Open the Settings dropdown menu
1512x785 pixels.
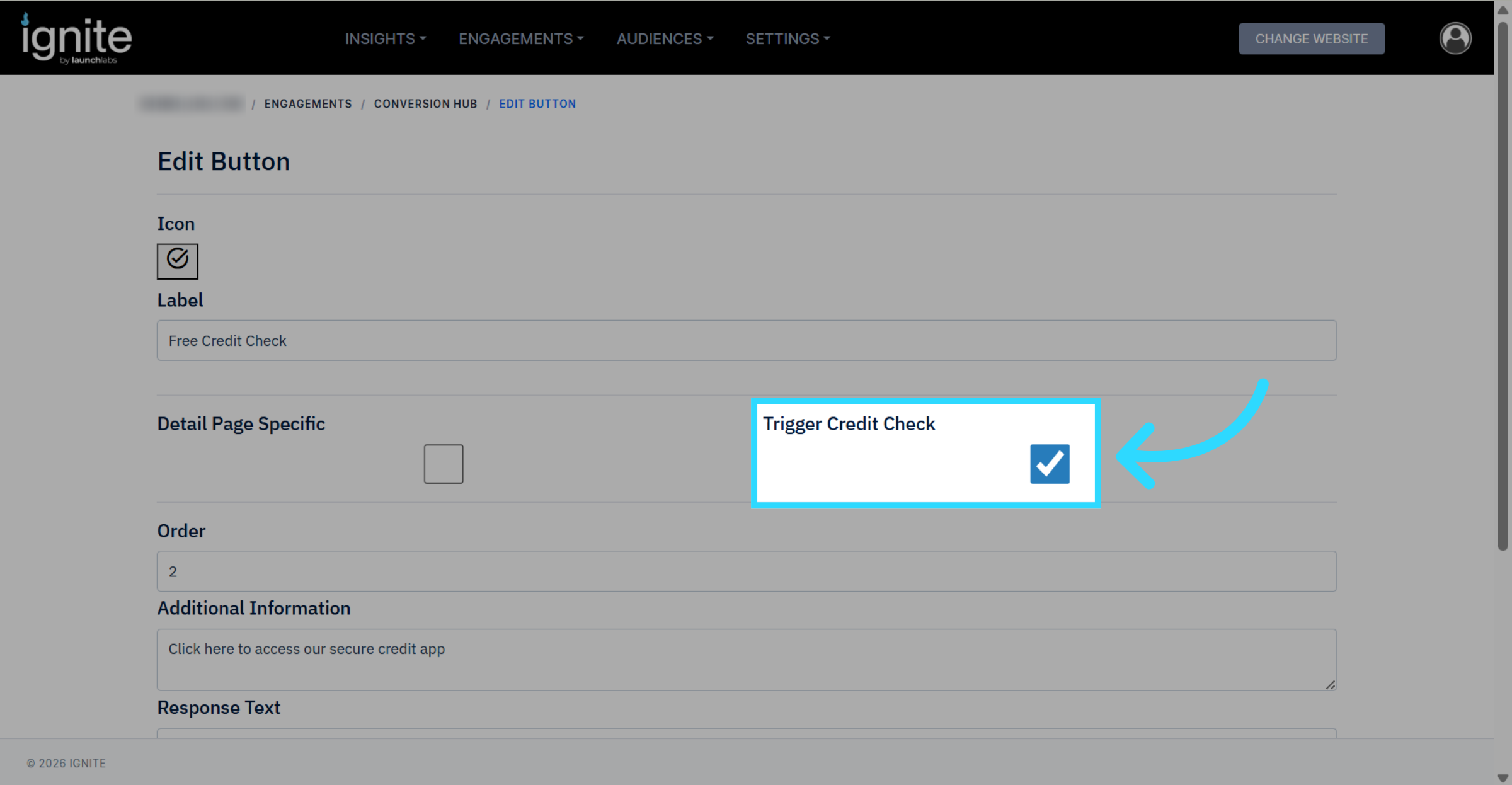(x=787, y=38)
